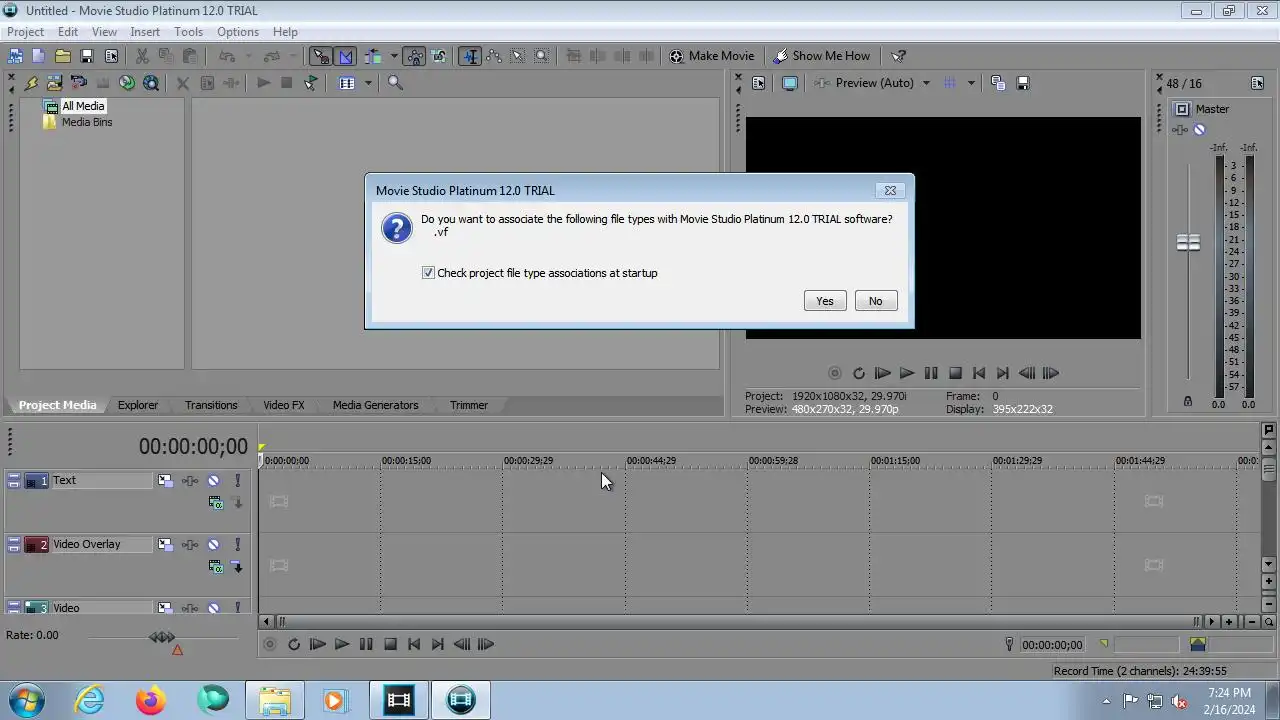Switch to the Explorer tab
This screenshot has height=720, width=1280.
[138, 405]
